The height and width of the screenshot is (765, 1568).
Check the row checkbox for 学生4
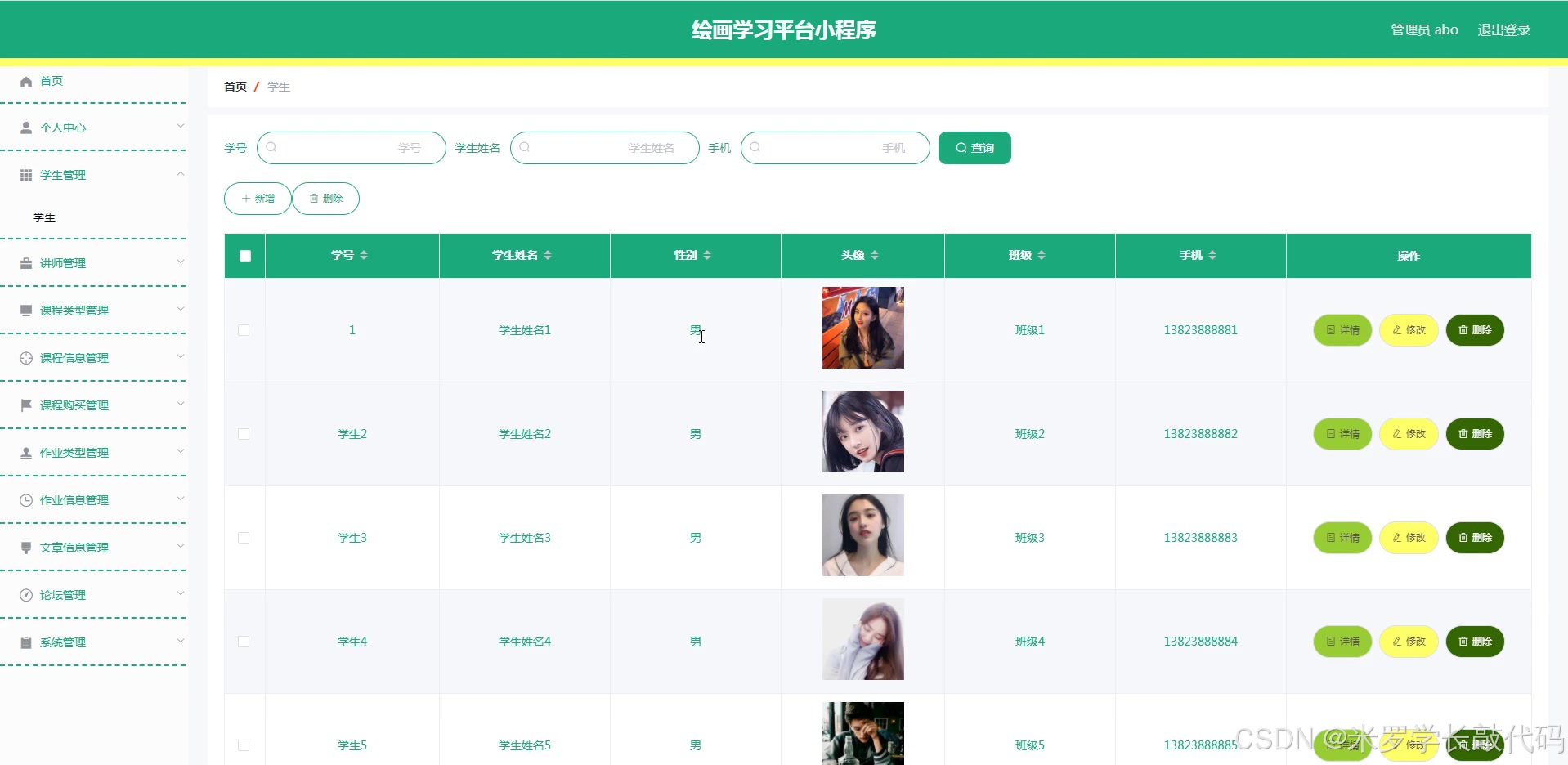point(244,642)
